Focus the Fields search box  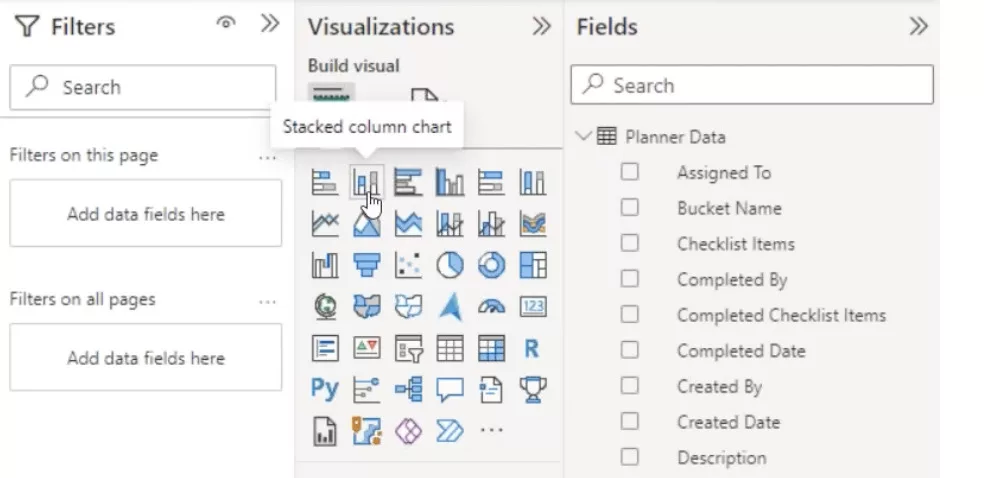[752, 85]
